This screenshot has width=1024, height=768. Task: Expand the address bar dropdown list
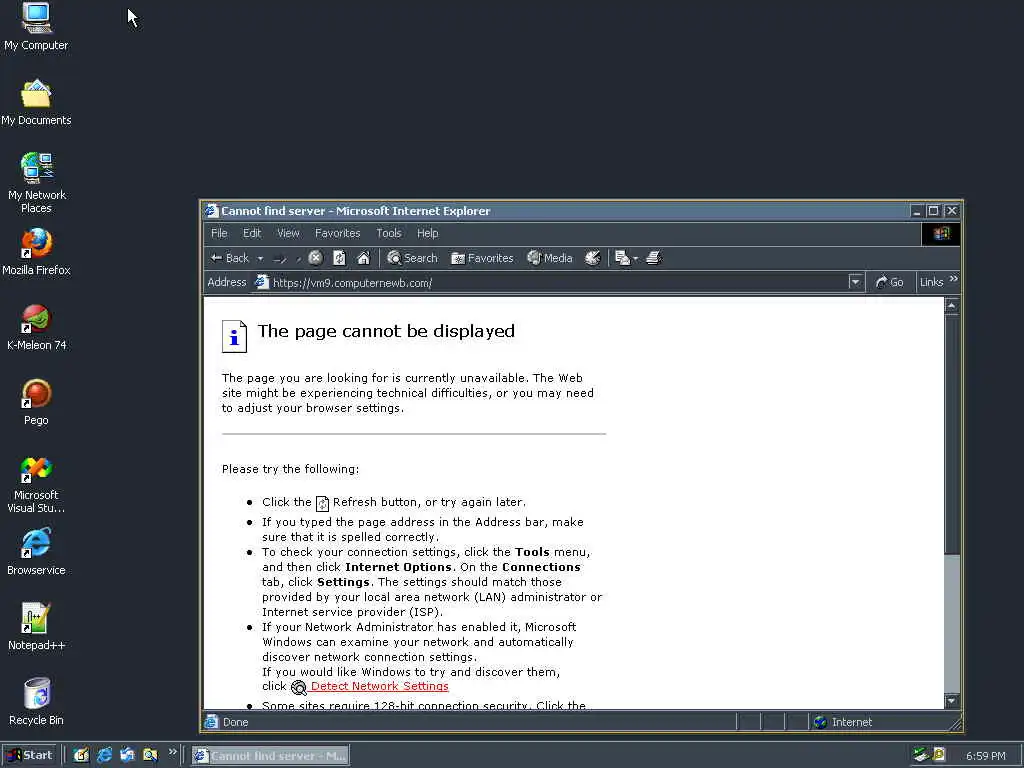pyautogui.click(x=855, y=282)
